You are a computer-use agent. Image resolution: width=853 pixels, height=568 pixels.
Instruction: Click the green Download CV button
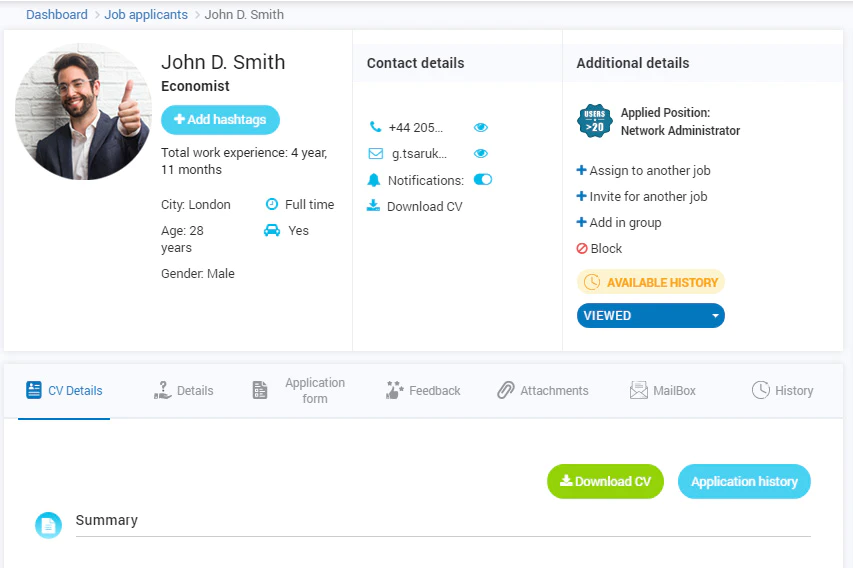(605, 481)
